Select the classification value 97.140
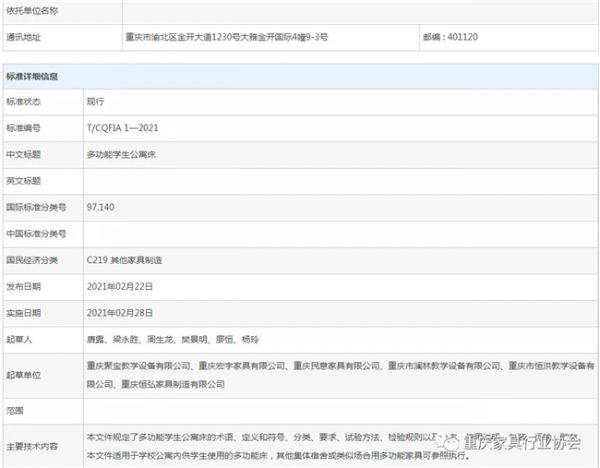The image size is (600, 468). pos(101,207)
